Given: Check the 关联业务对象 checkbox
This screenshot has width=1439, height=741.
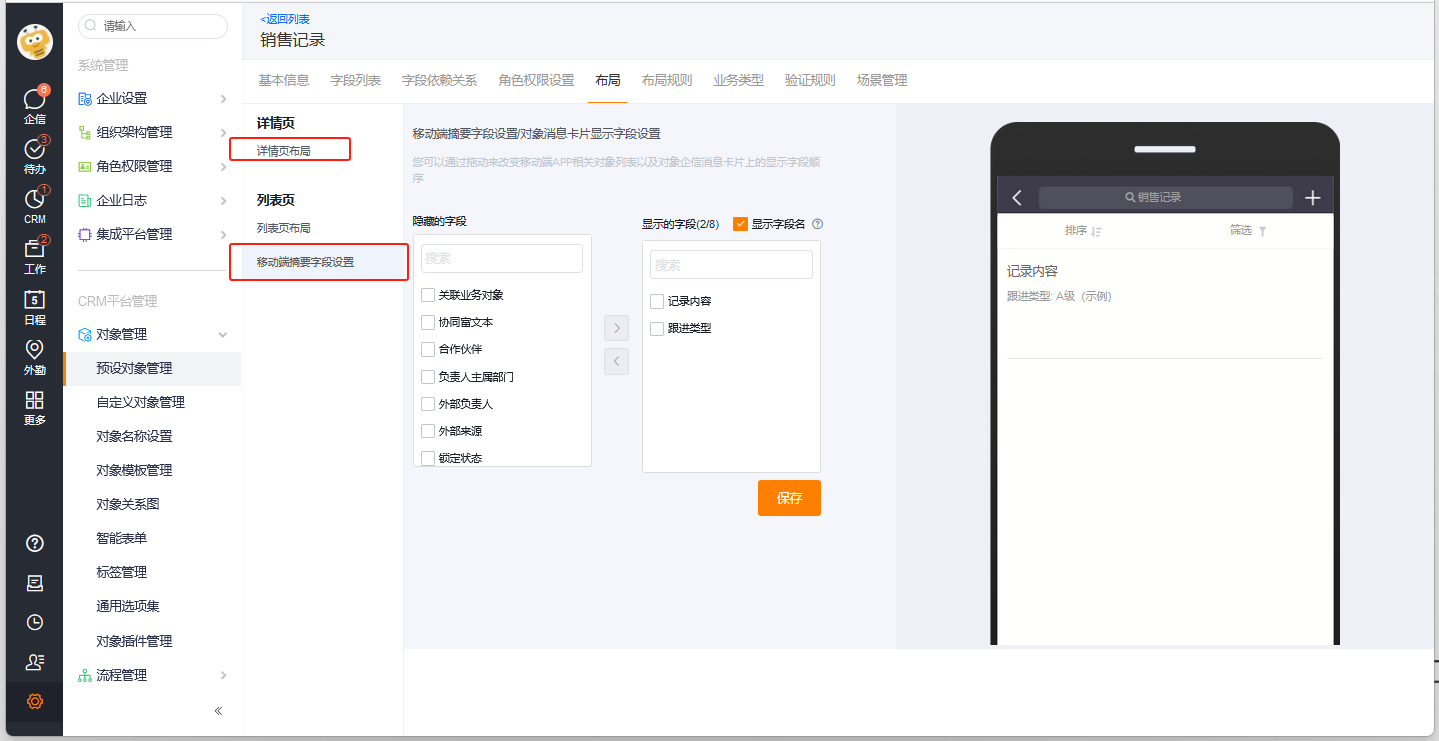Looking at the screenshot, I should 428,295.
